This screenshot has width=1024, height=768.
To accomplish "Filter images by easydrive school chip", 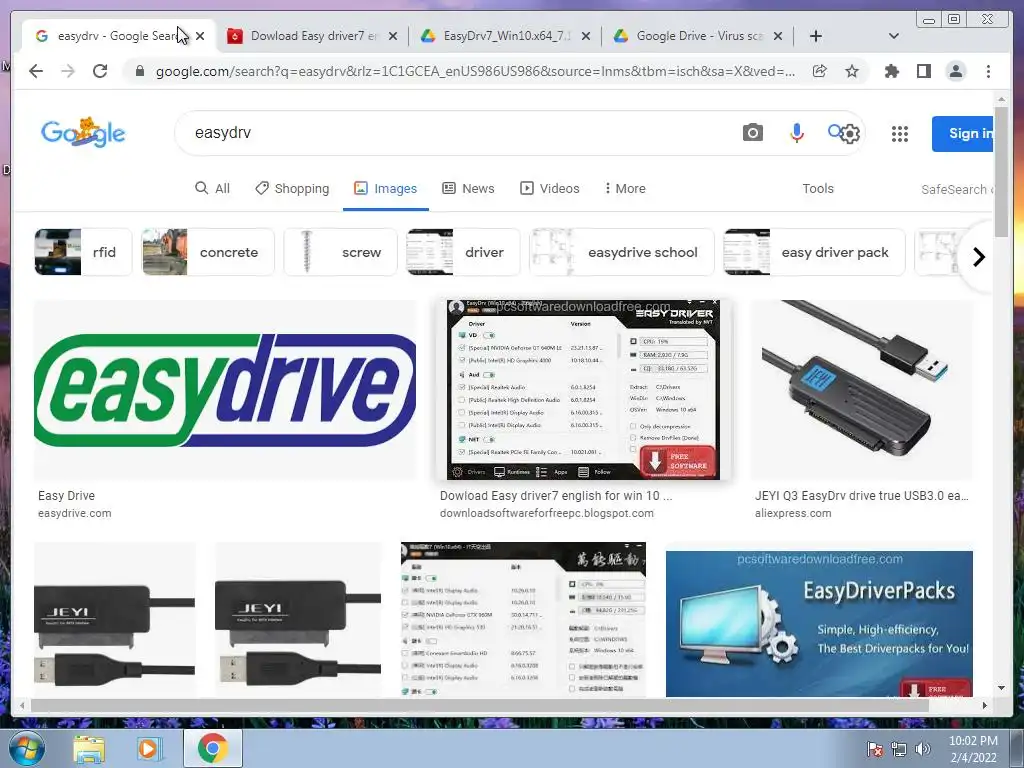I will click(622, 252).
